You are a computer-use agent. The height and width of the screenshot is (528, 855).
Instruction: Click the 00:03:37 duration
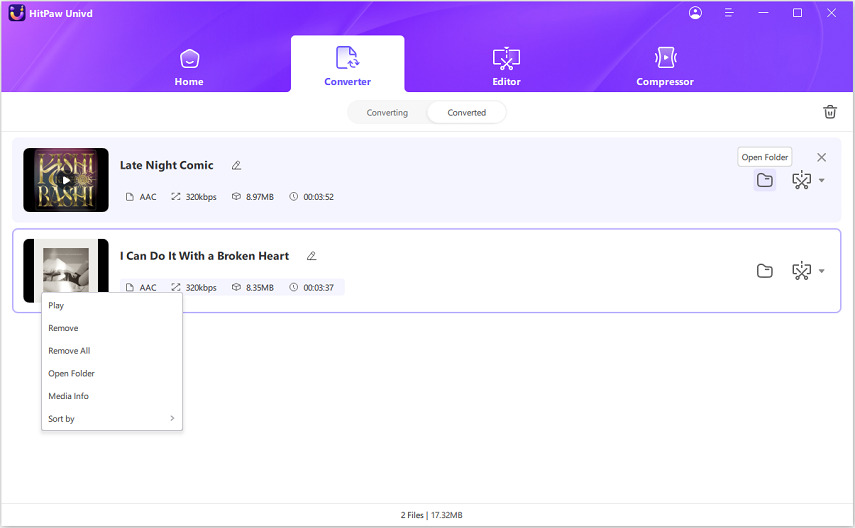coord(318,287)
